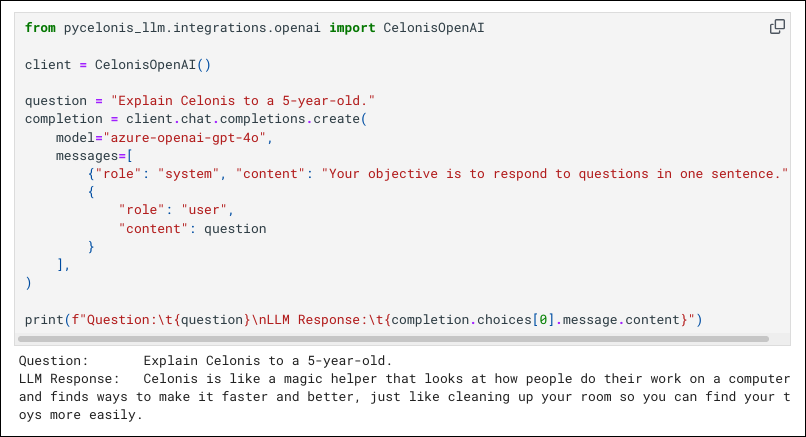Click the print statement line
Viewport: 806px width, 437px height.
(x=363, y=320)
